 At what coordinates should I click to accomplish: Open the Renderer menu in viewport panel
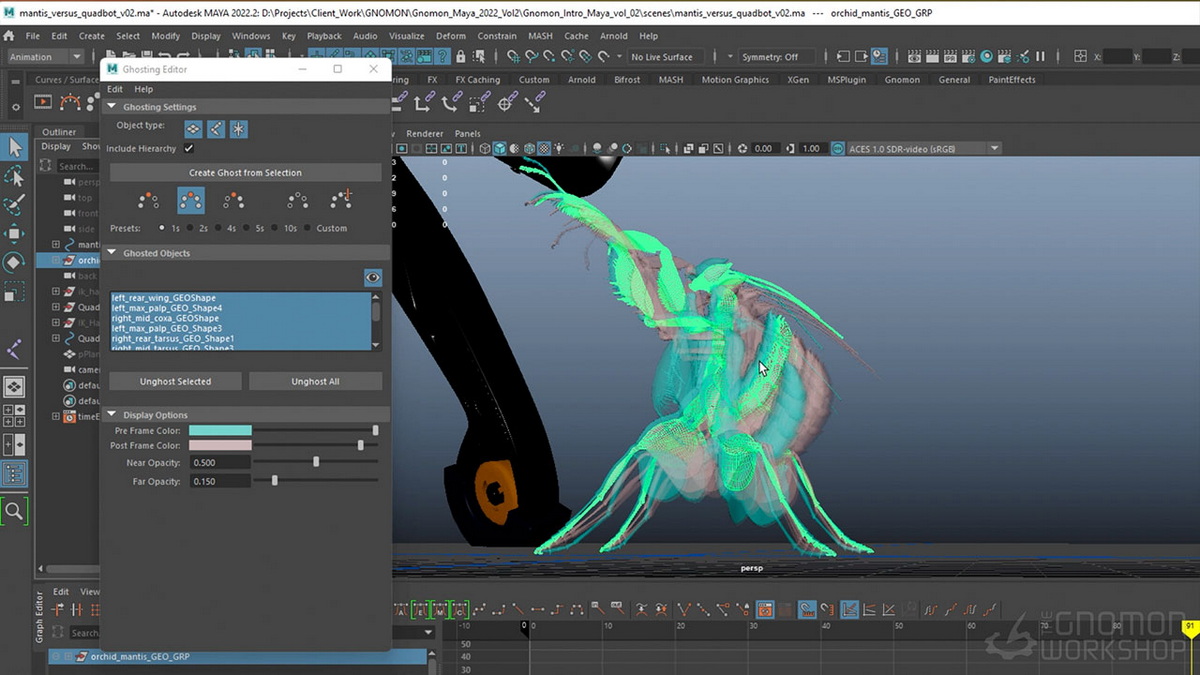coord(425,133)
